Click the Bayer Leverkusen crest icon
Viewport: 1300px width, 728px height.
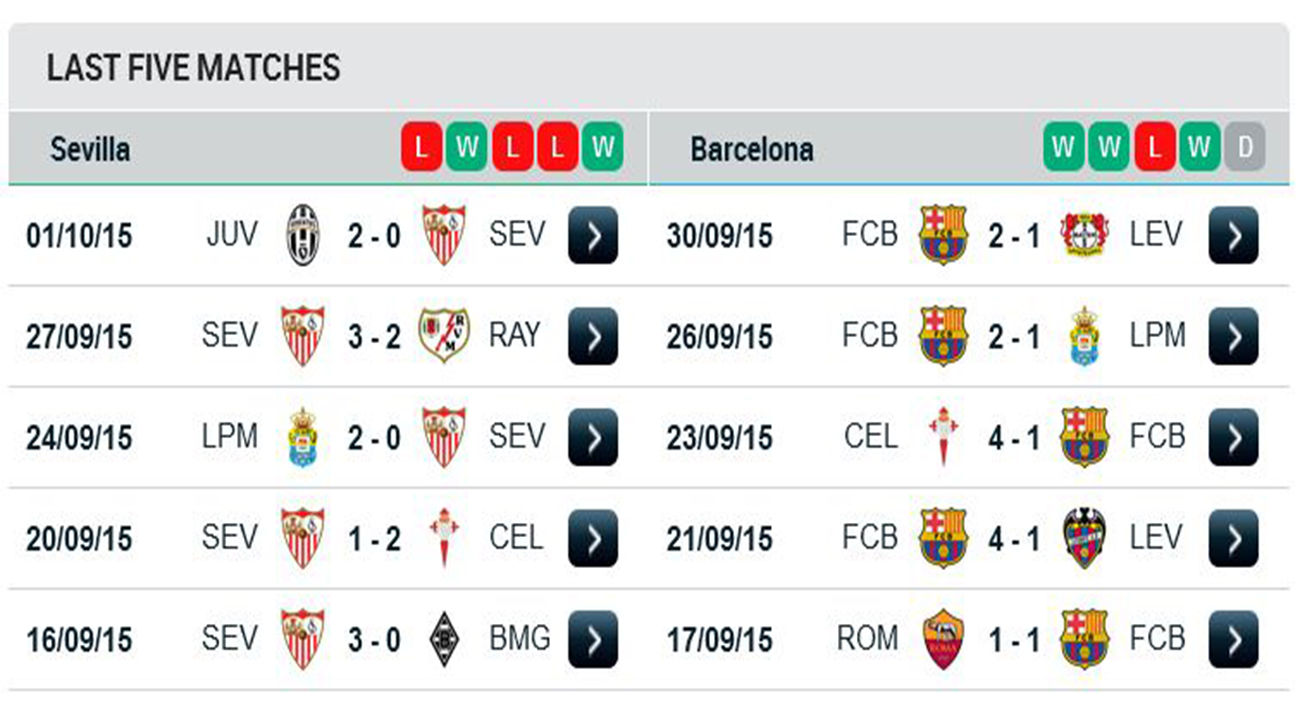coord(1084,235)
